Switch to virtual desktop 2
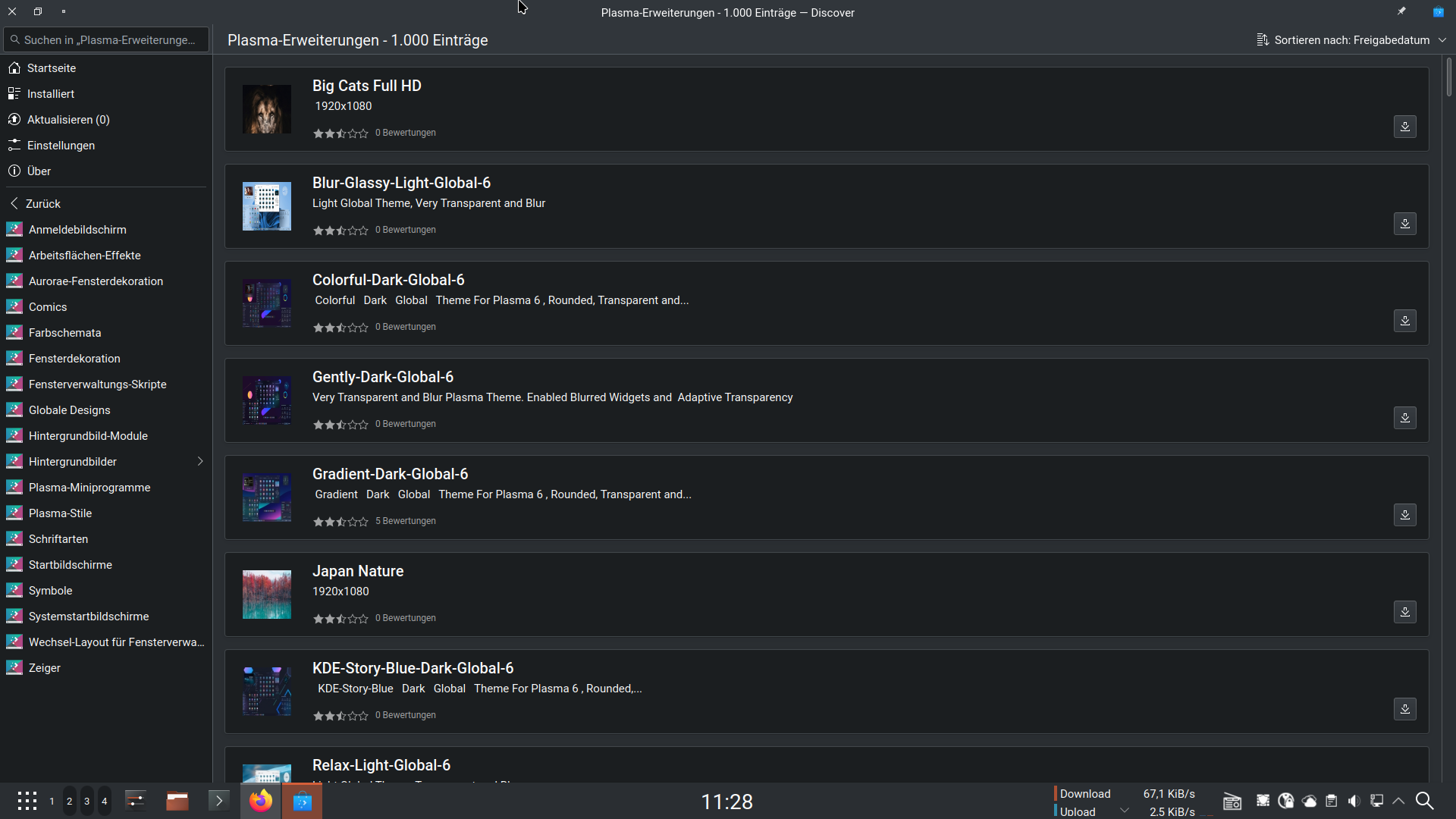This screenshot has height=819, width=1456. (69, 802)
